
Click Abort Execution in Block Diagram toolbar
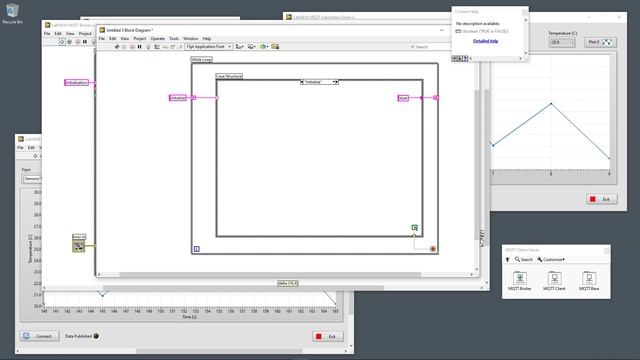(132, 47)
